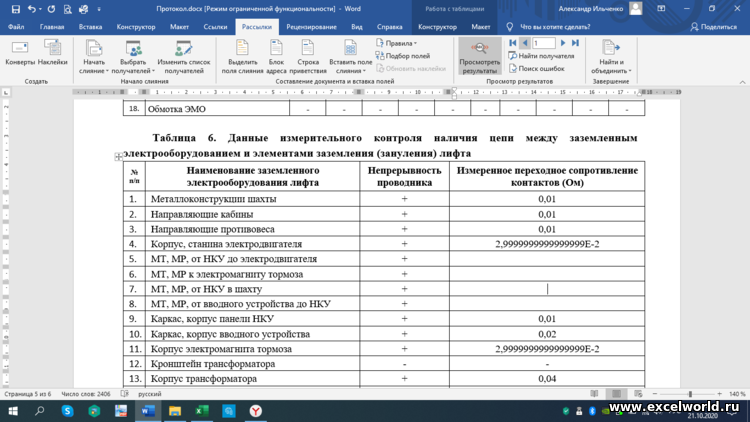Save the document with the floppy icon

coord(16,9)
